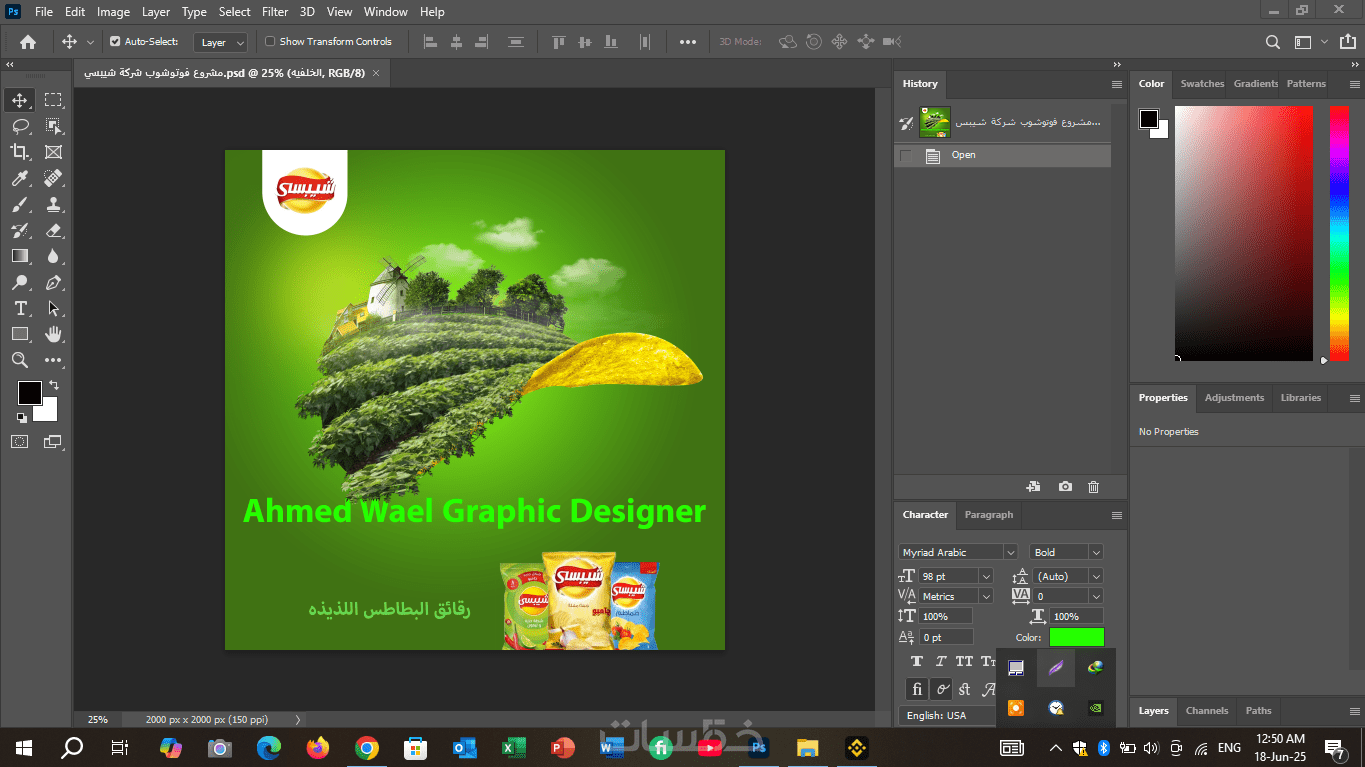Select the Move tool in the toolbar
The height and width of the screenshot is (767, 1365).
[19, 100]
